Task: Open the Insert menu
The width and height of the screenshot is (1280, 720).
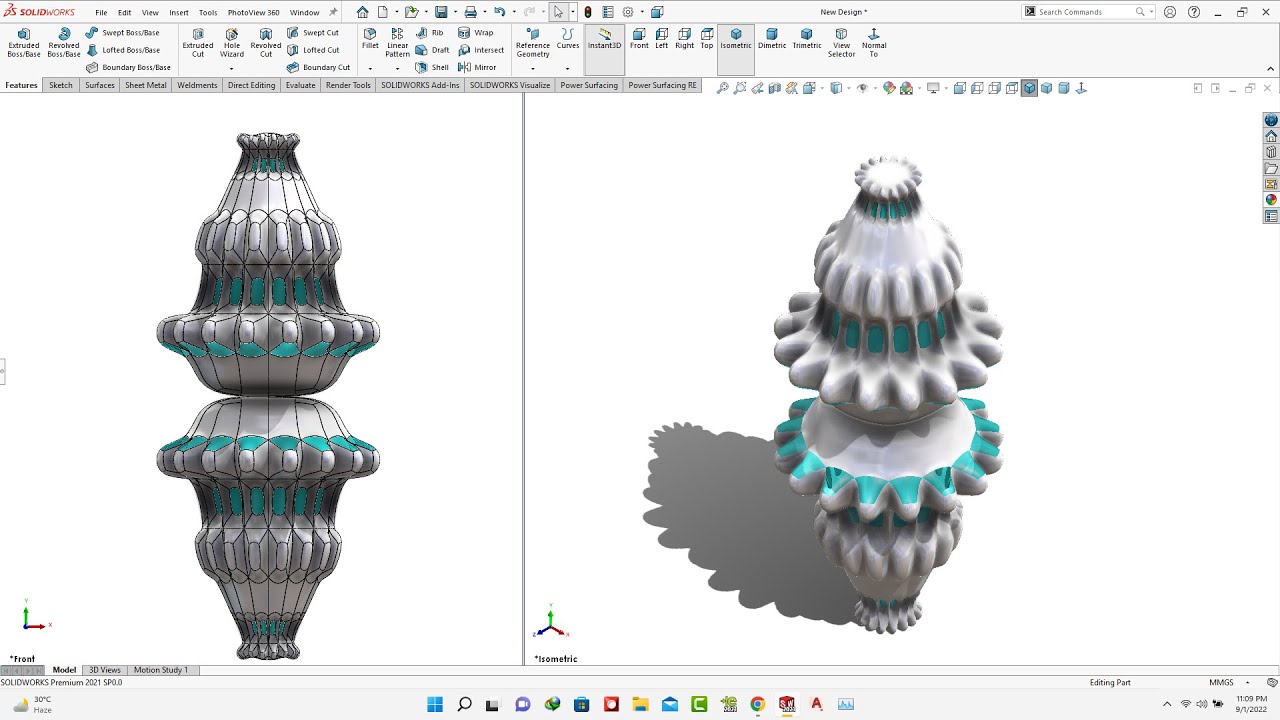Action: [179, 13]
